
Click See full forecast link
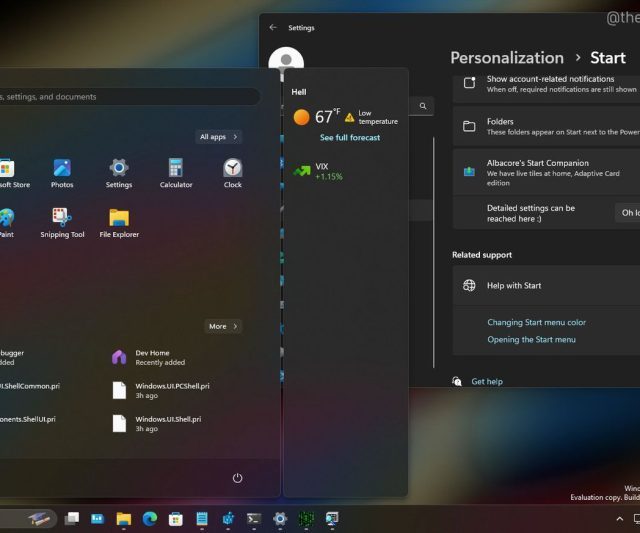pyautogui.click(x=350, y=138)
